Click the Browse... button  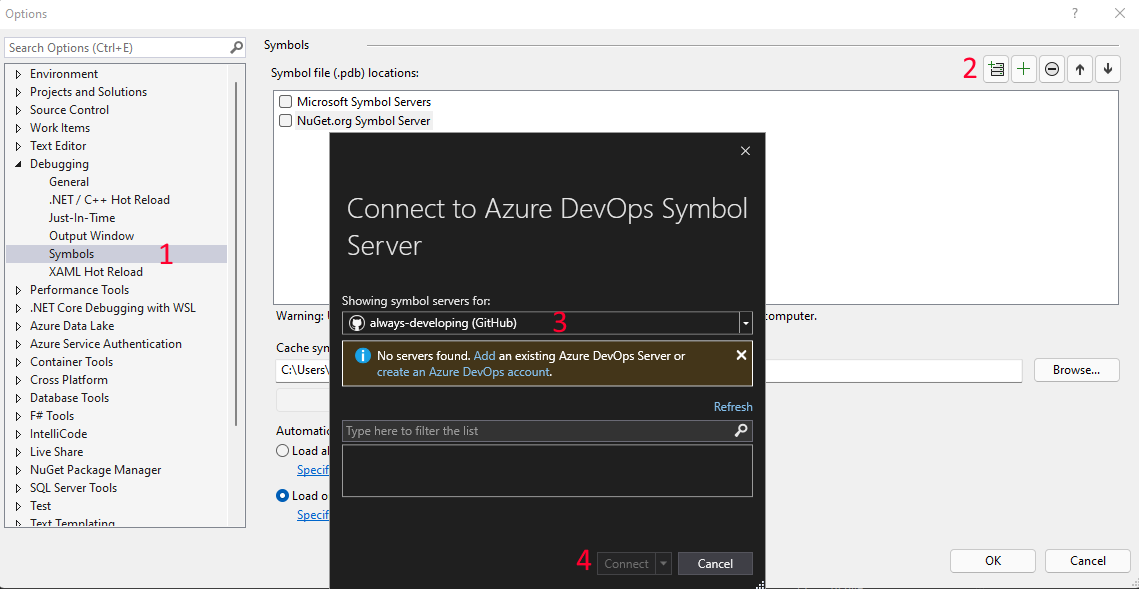coord(1077,370)
